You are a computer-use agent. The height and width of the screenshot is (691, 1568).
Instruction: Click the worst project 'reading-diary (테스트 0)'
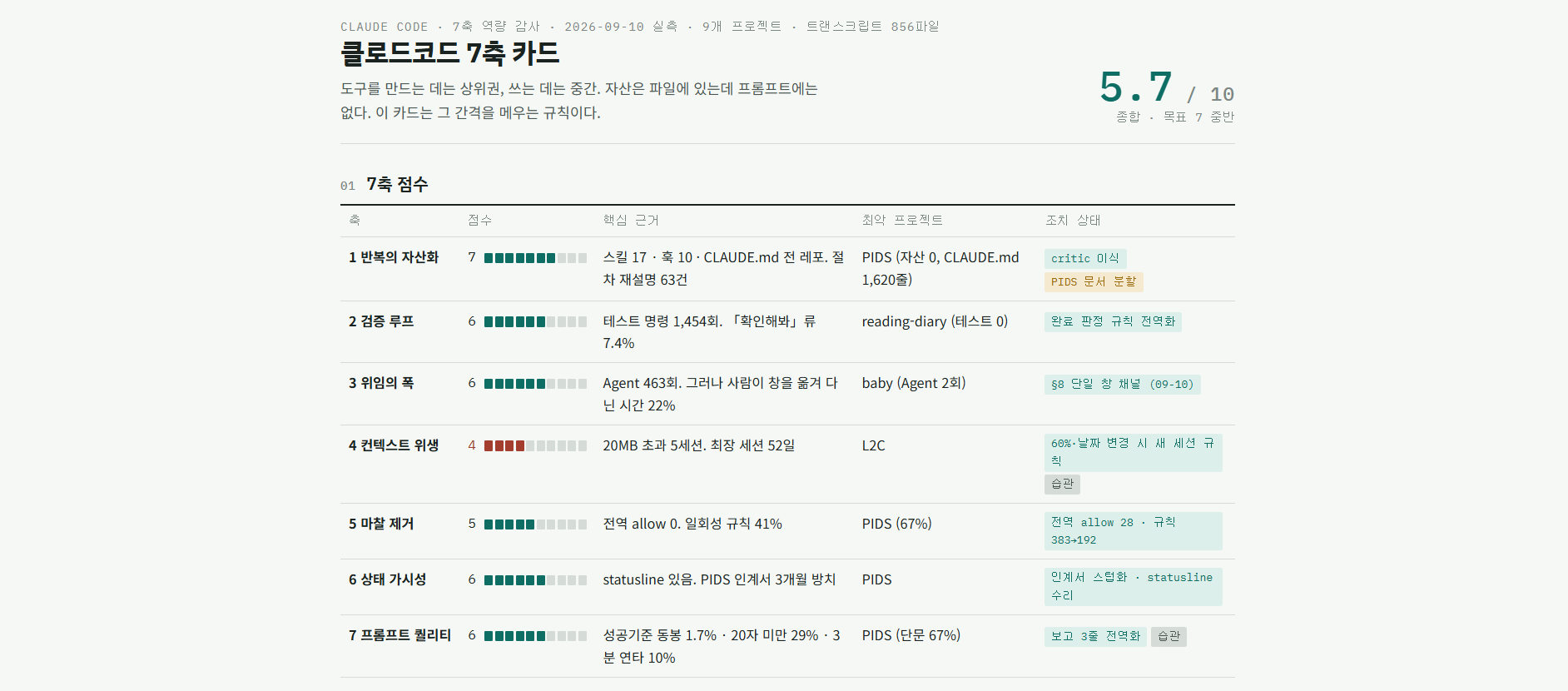tap(935, 321)
